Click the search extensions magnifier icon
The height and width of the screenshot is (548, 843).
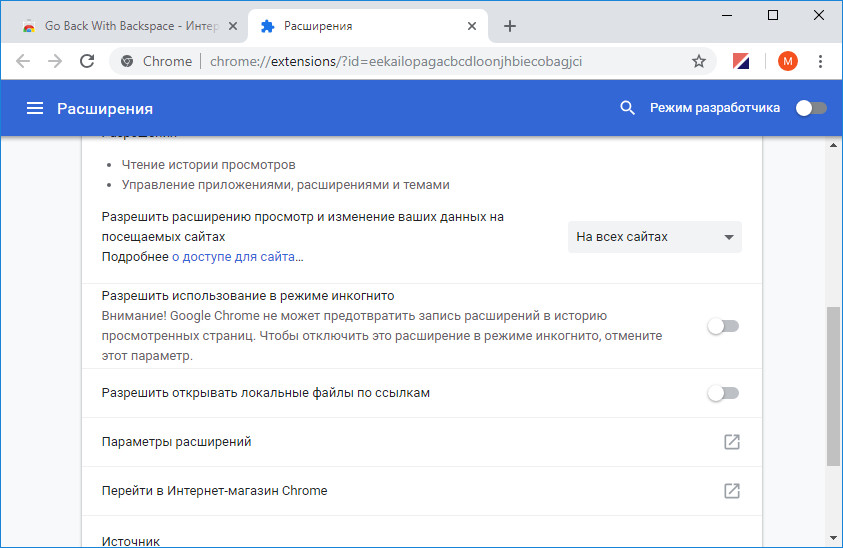pos(628,108)
